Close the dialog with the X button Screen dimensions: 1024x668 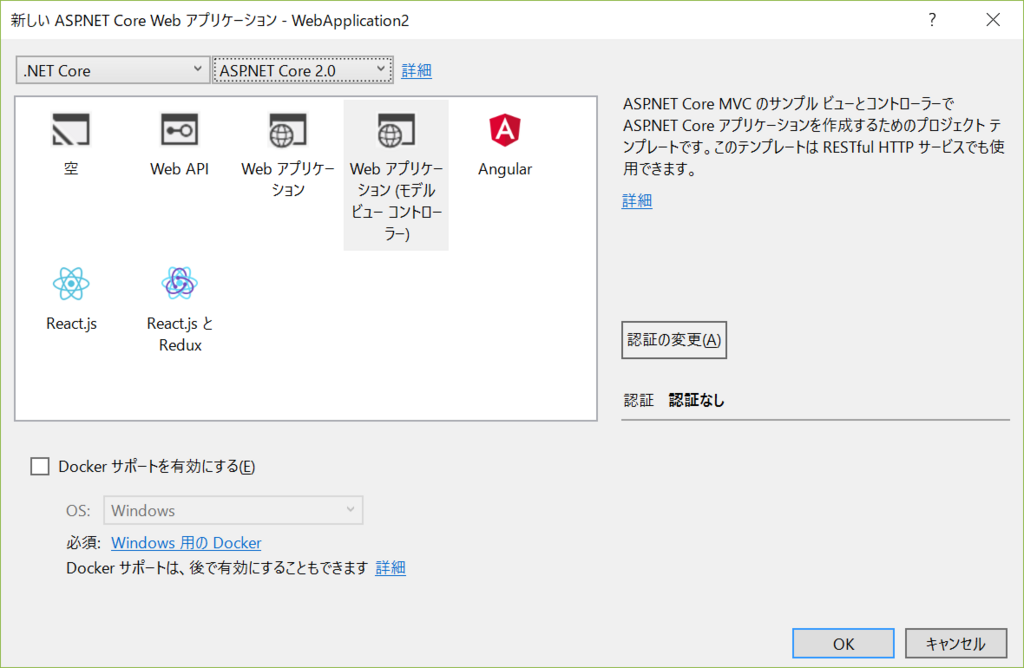pos(993,20)
